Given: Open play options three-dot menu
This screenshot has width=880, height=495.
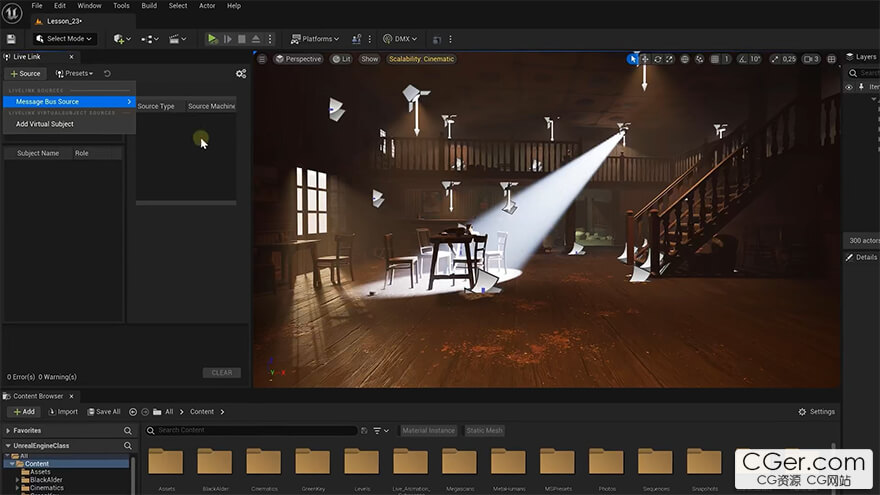Looking at the screenshot, I should coord(270,39).
